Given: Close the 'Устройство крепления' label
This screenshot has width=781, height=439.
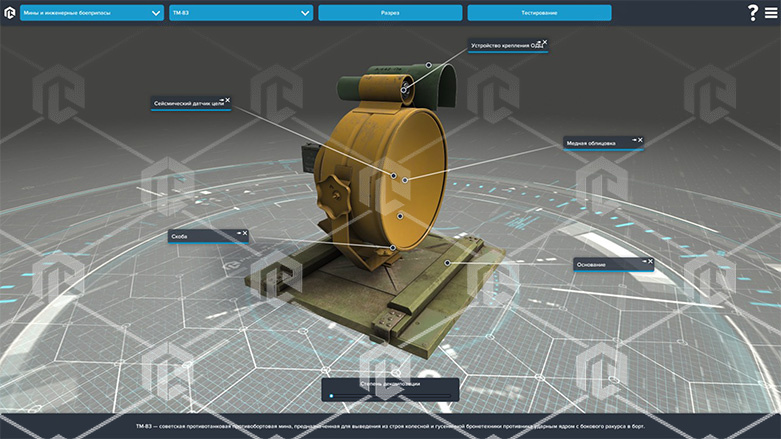Looking at the screenshot, I should click(x=545, y=43).
